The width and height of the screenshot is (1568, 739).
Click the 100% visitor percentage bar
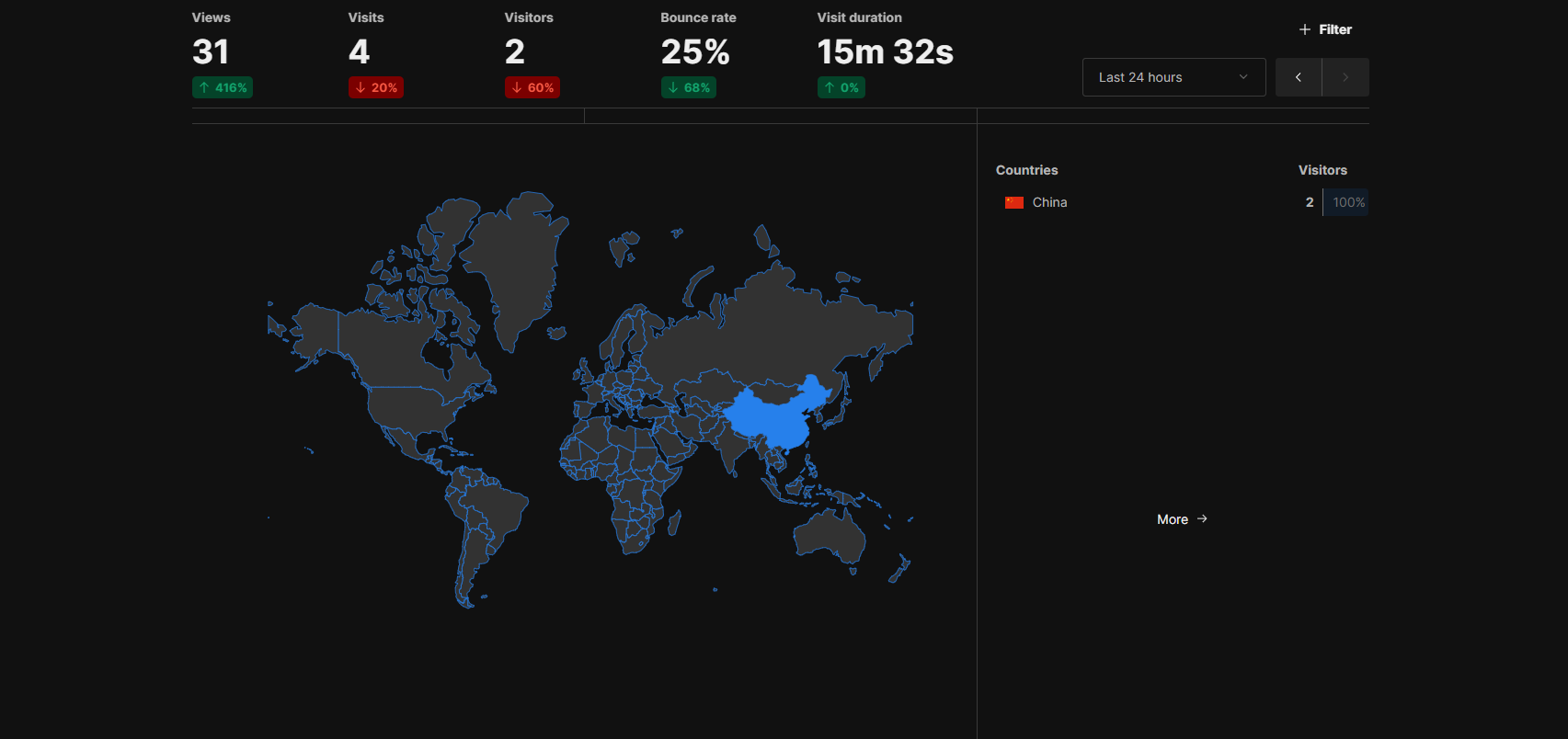tap(1347, 202)
